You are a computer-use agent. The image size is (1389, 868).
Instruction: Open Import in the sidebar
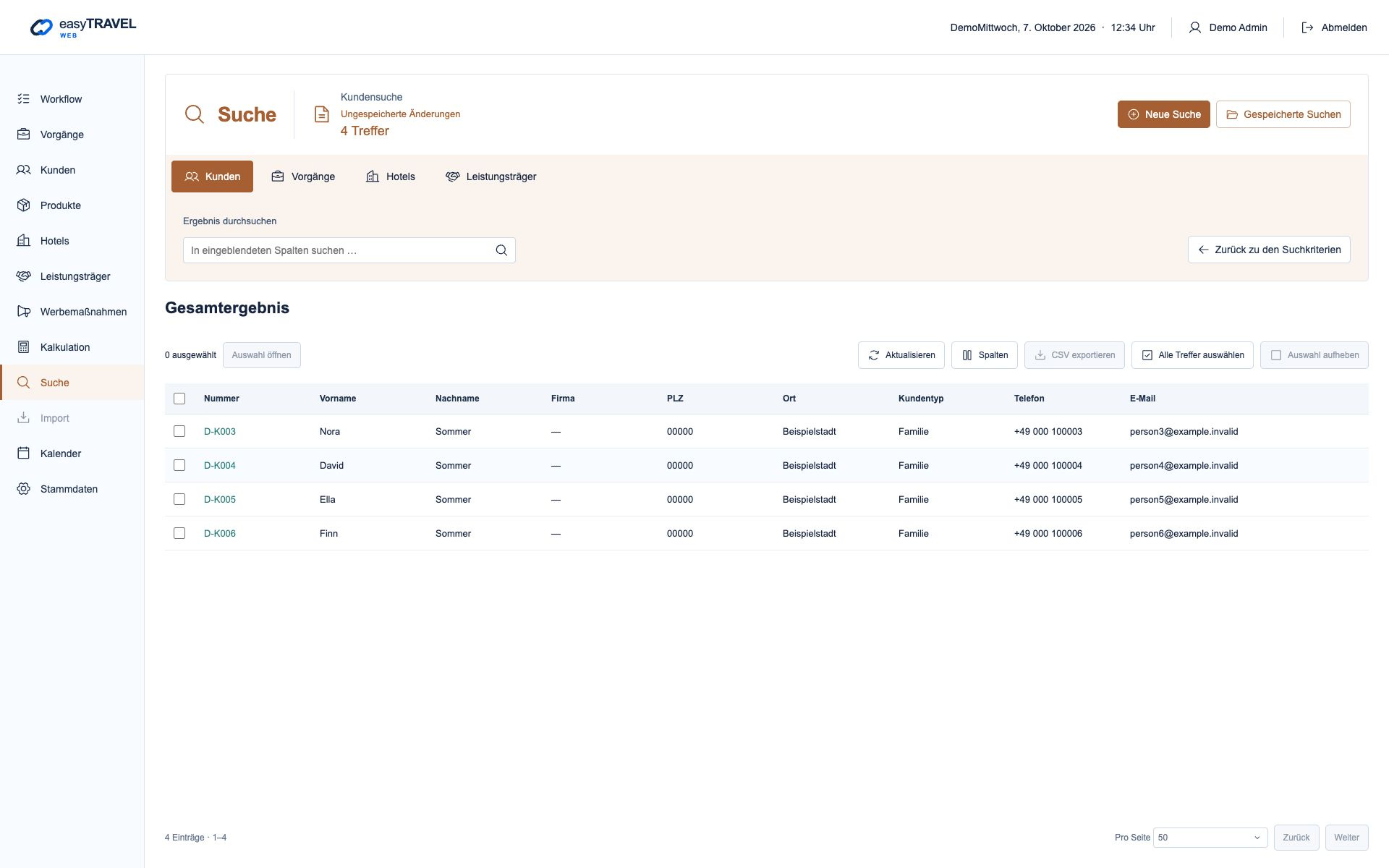(72, 418)
